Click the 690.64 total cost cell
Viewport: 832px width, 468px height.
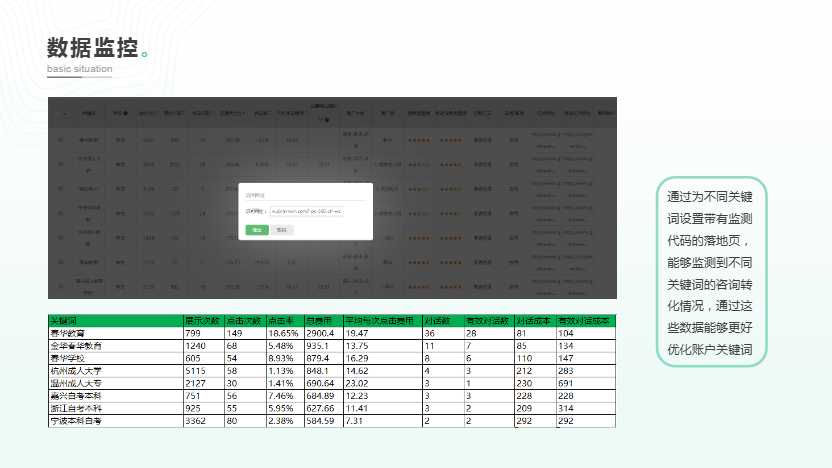pyautogui.click(x=324, y=383)
